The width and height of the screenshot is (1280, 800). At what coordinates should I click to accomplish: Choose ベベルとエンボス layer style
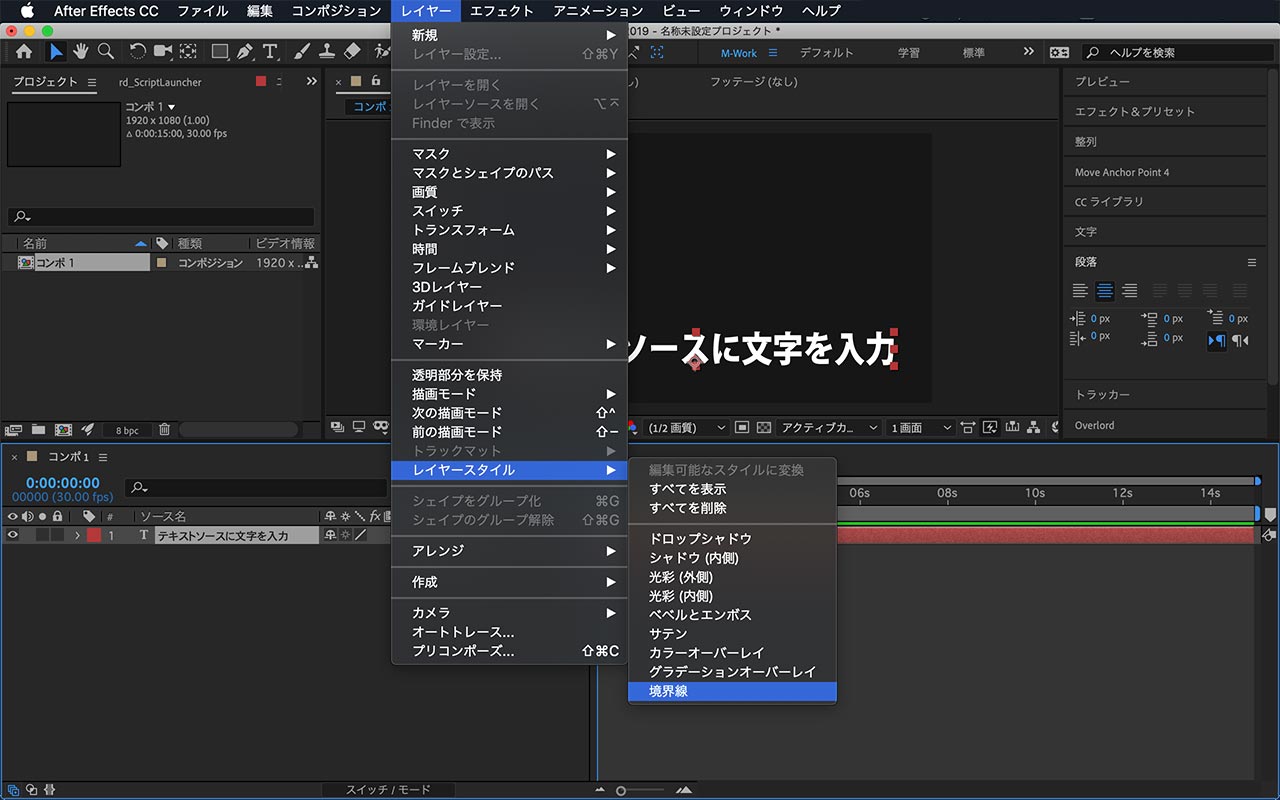point(732,615)
